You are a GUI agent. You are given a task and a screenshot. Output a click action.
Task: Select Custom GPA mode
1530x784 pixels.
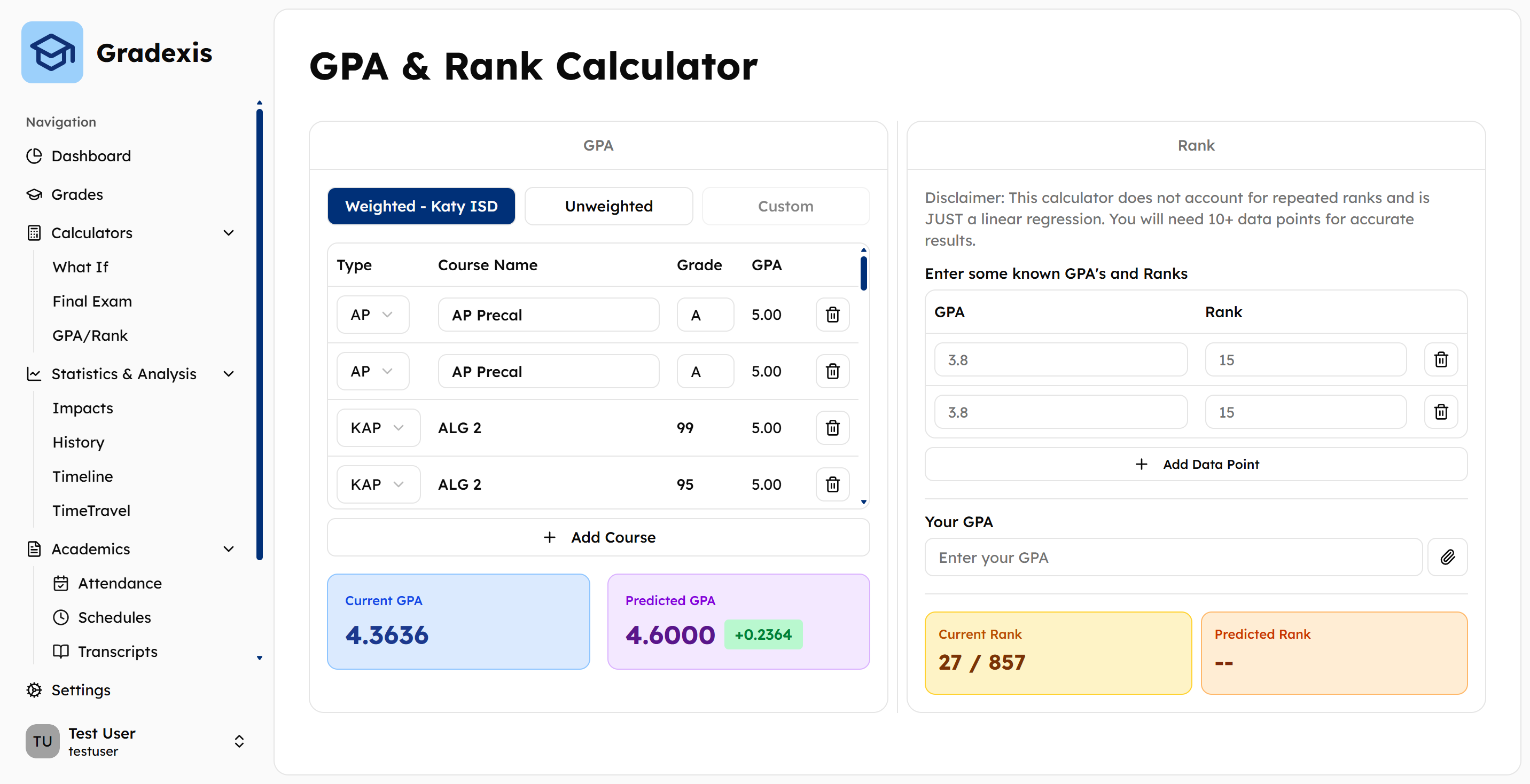pyautogui.click(x=786, y=206)
